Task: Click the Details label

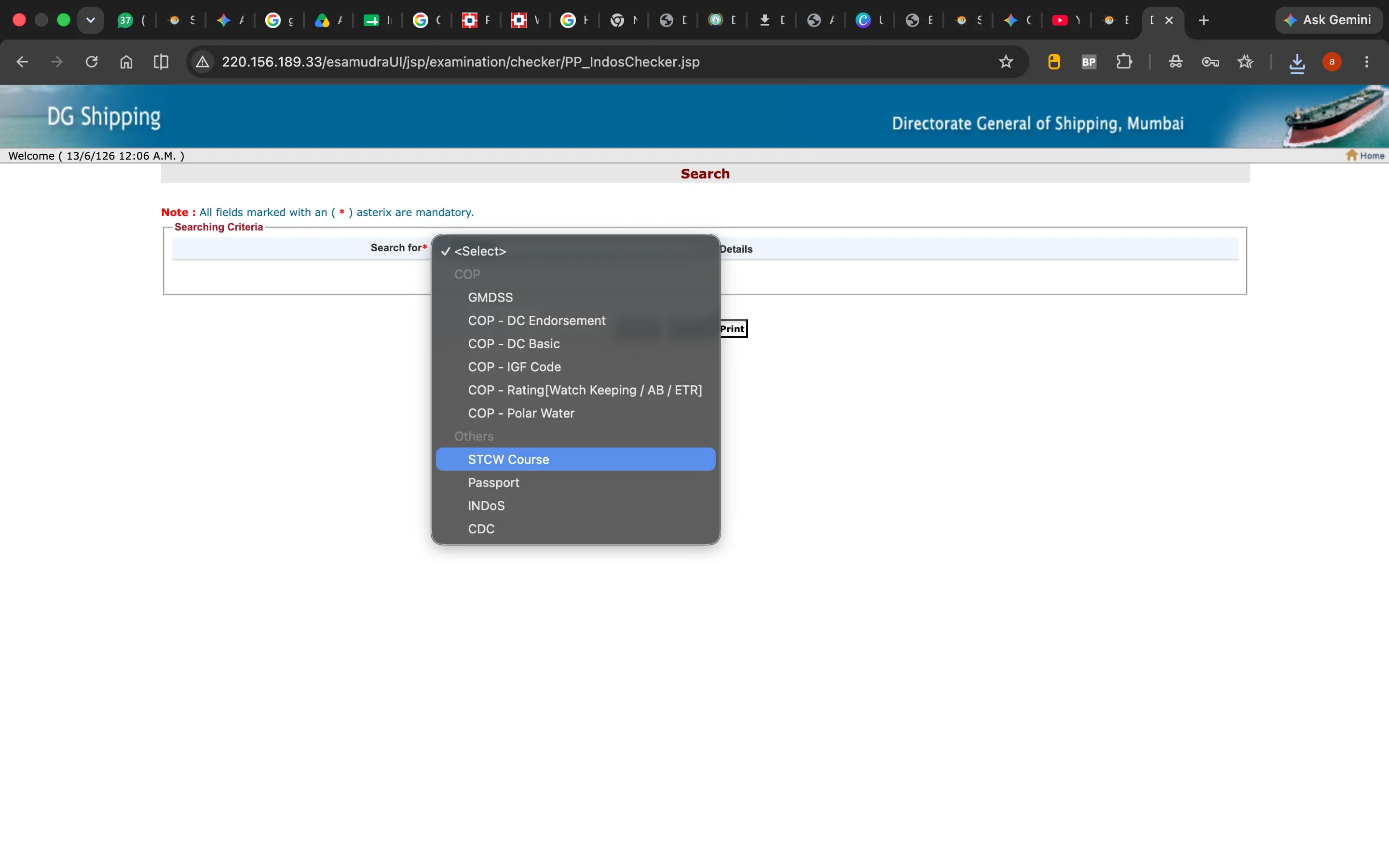Action: pyautogui.click(x=736, y=249)
